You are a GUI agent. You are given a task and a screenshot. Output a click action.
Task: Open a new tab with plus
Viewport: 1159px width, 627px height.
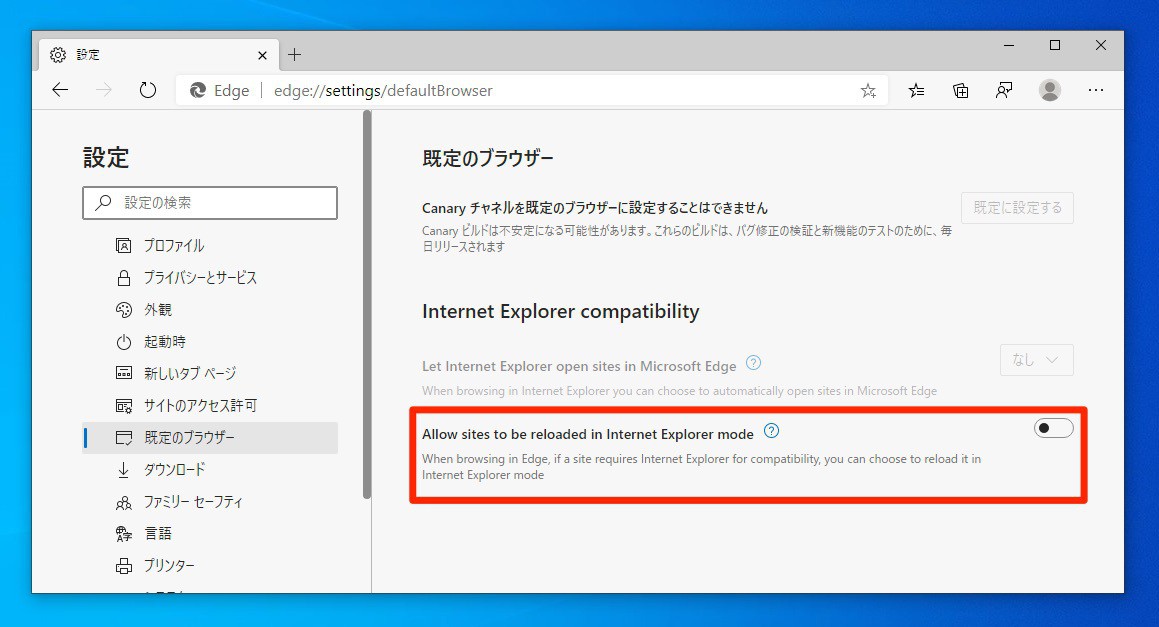click(294, 55)
